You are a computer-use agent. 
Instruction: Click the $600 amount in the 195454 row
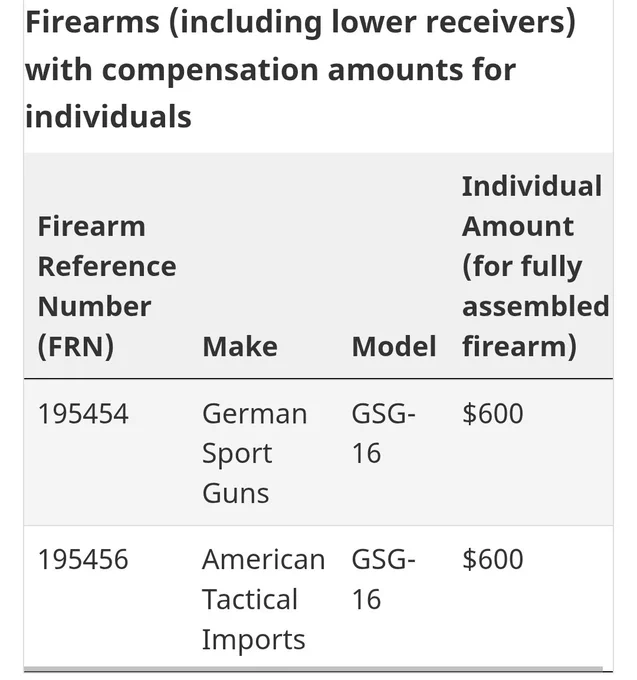(x=493, y=413)
